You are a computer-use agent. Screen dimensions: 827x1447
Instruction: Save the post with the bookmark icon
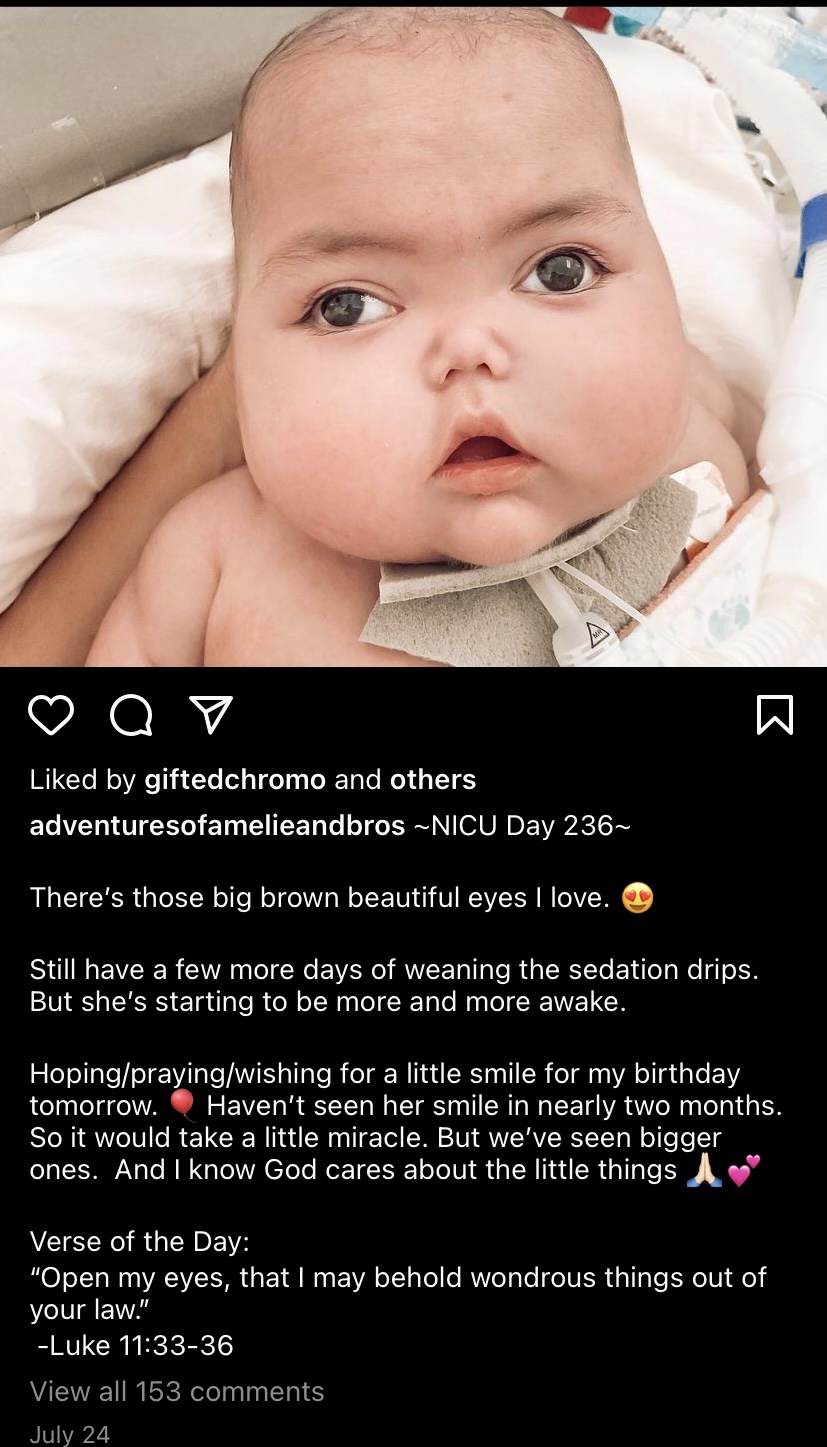pos(776,715)
